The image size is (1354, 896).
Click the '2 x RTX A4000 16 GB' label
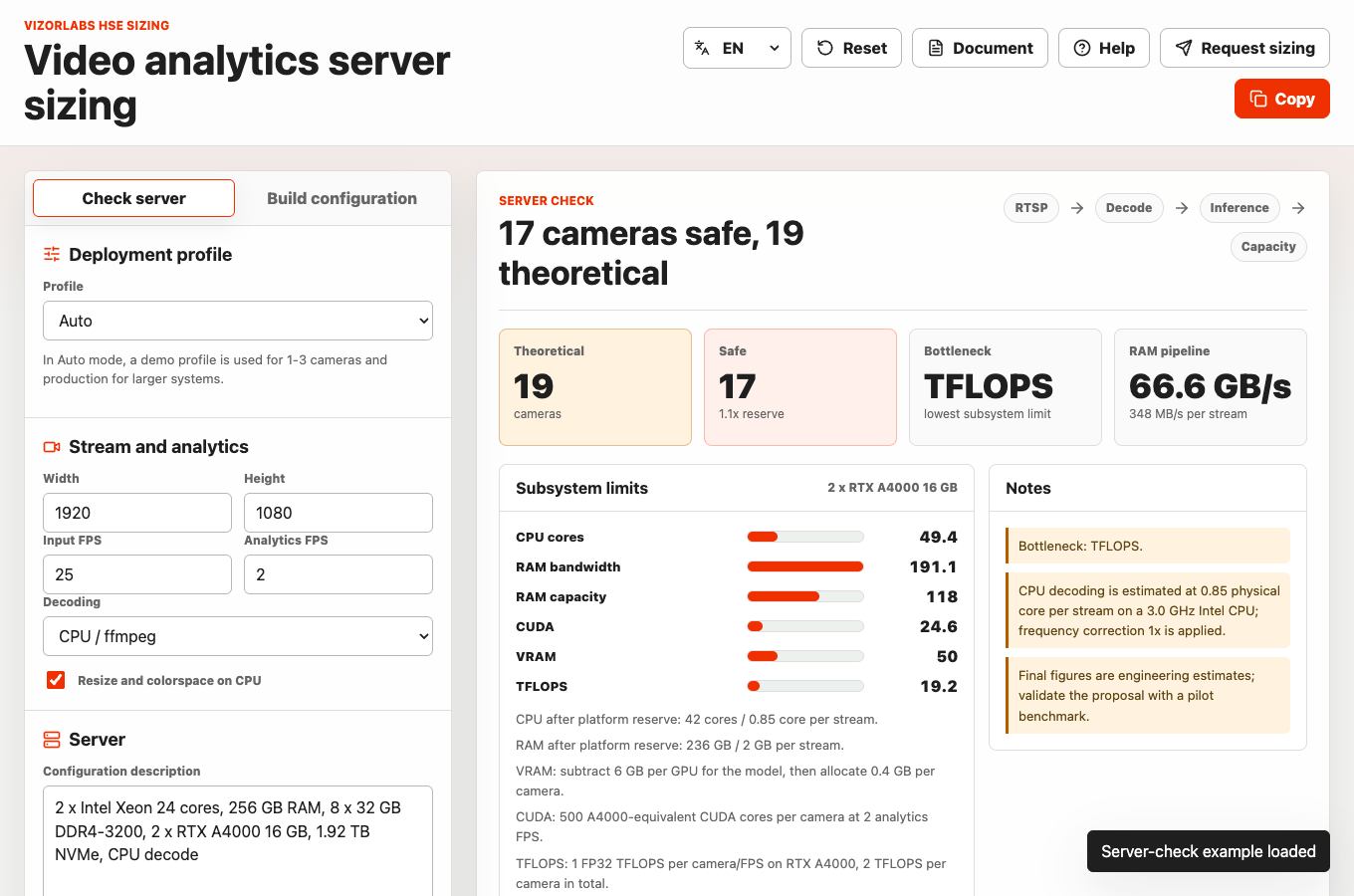pyautogui.click(x=892, y=488)
